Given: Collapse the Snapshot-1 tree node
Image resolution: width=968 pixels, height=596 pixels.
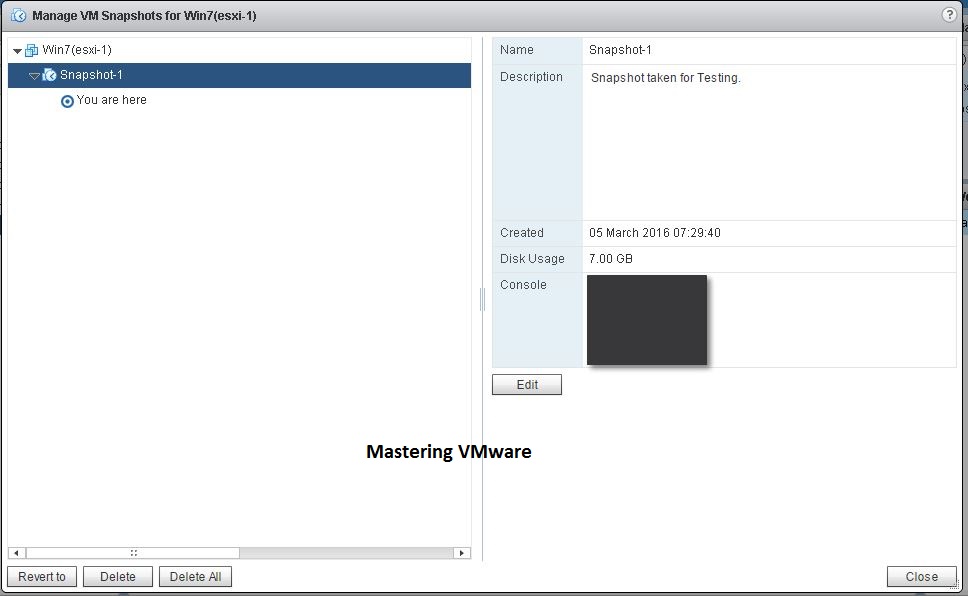Looking at the screenshot, I should coord(35,76).
